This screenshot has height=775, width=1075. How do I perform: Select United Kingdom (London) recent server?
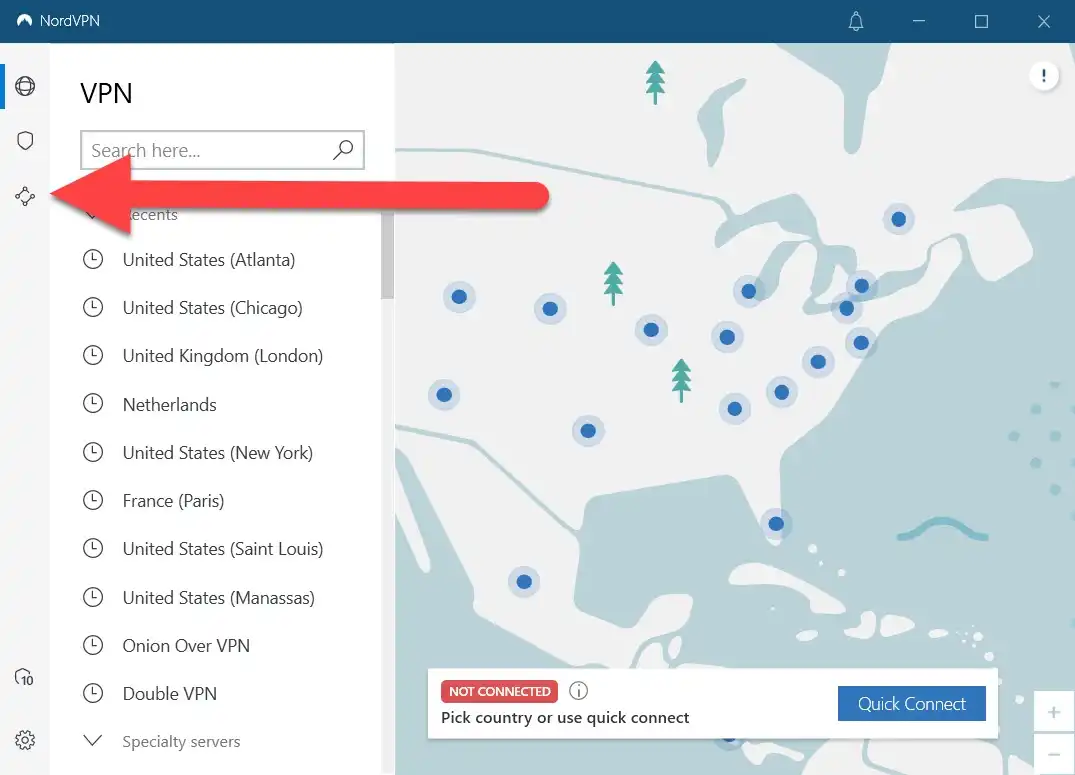point(222,355)
